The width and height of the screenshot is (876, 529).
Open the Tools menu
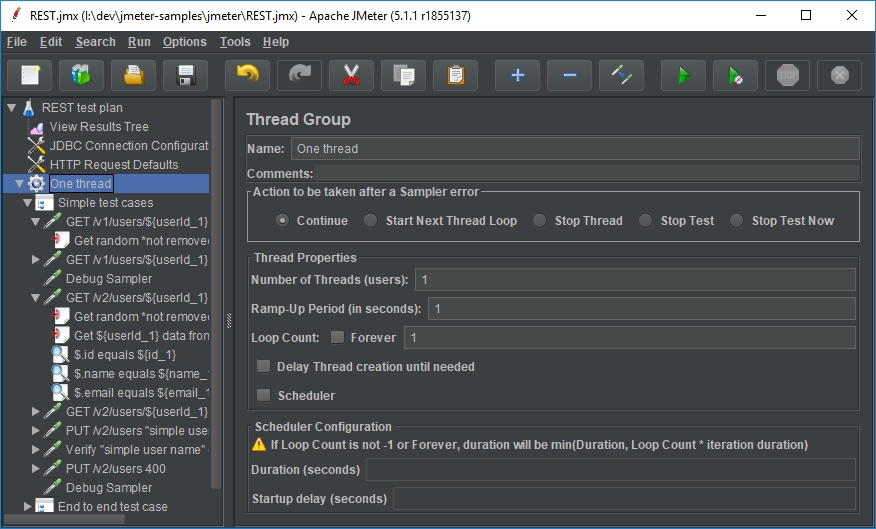point(235,42)
